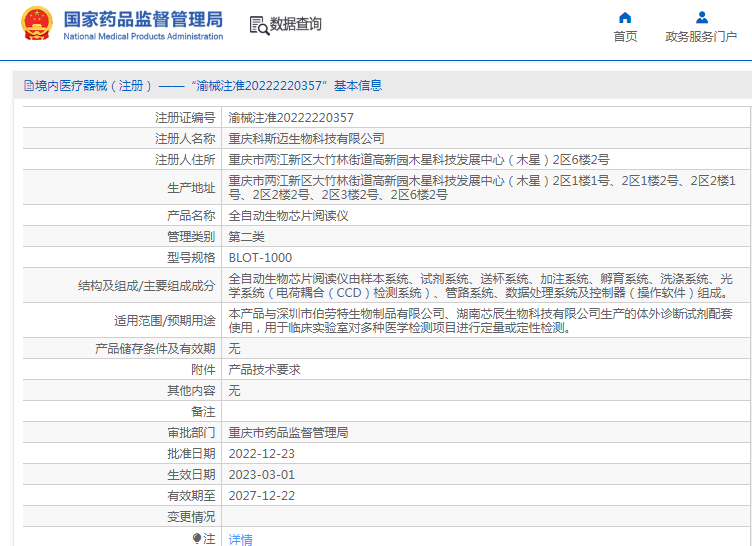Select product name 全自动生物芯片阅读仪
The height and width of the screenshot is (546, 752).
pos(288,216)
